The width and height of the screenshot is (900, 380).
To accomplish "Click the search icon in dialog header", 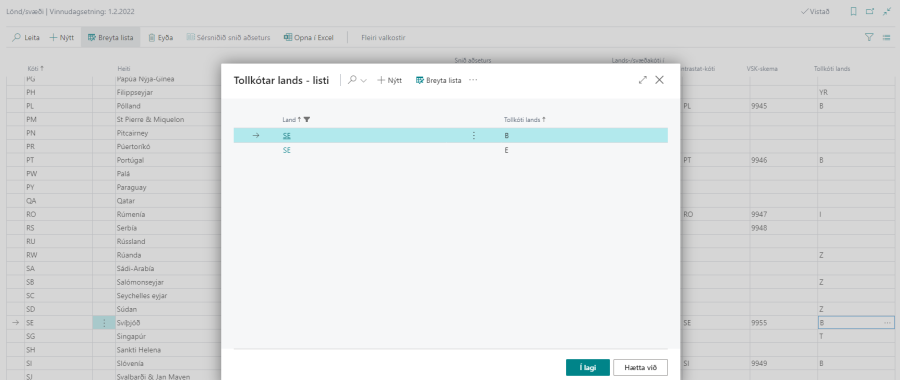I will pyautogui.click(x=352, y=80).
